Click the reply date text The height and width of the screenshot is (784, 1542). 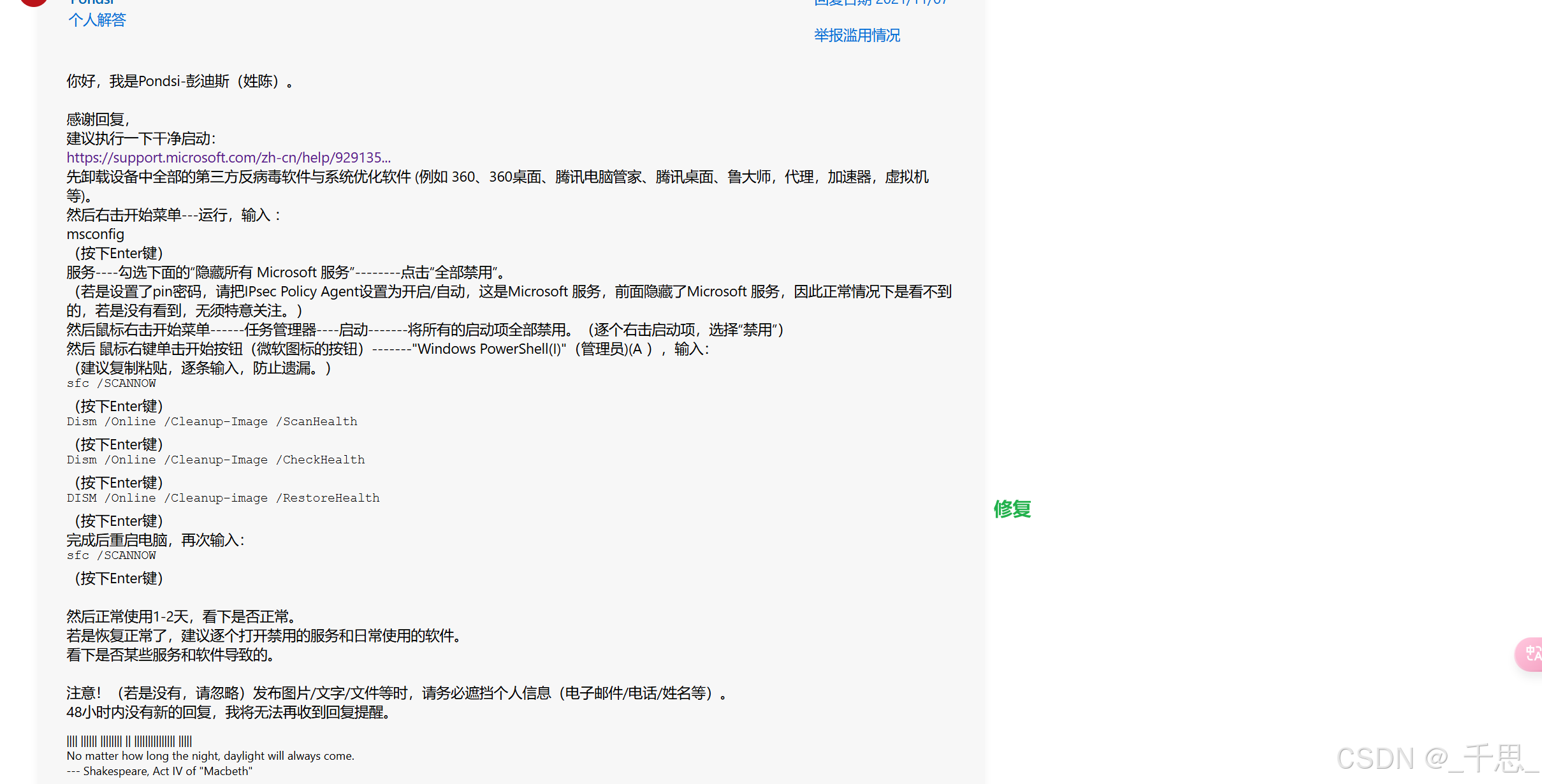coord(880,3)
